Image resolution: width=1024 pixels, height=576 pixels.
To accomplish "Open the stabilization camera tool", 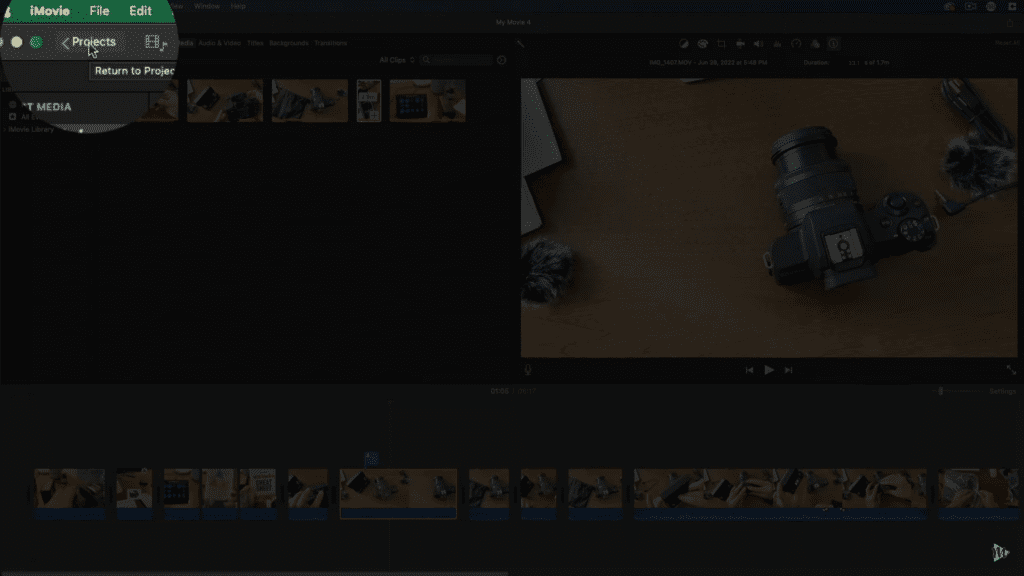I will [740, 44].
